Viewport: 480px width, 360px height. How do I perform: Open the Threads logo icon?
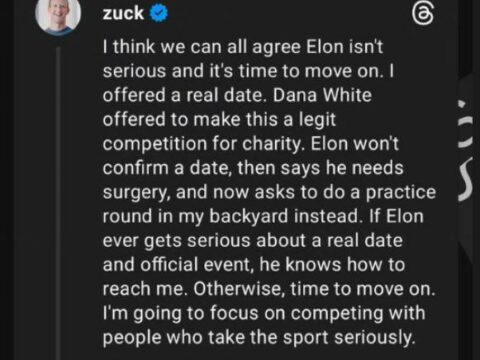(423, 14)
